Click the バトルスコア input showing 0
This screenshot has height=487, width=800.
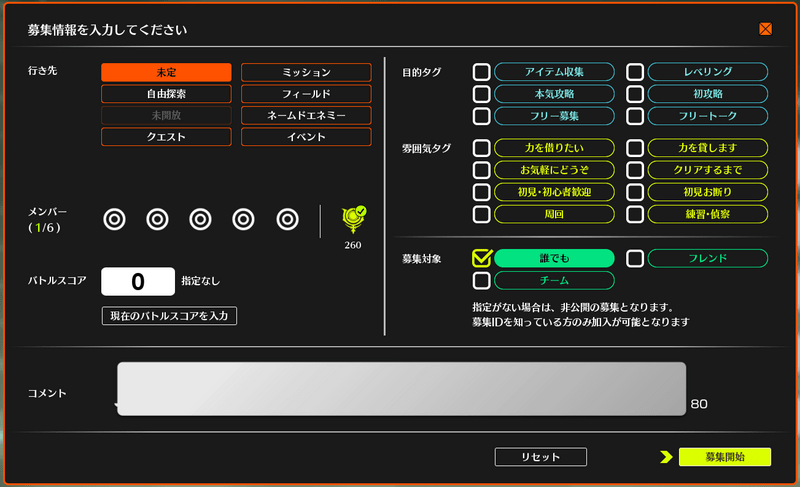(x=138, y=281)
